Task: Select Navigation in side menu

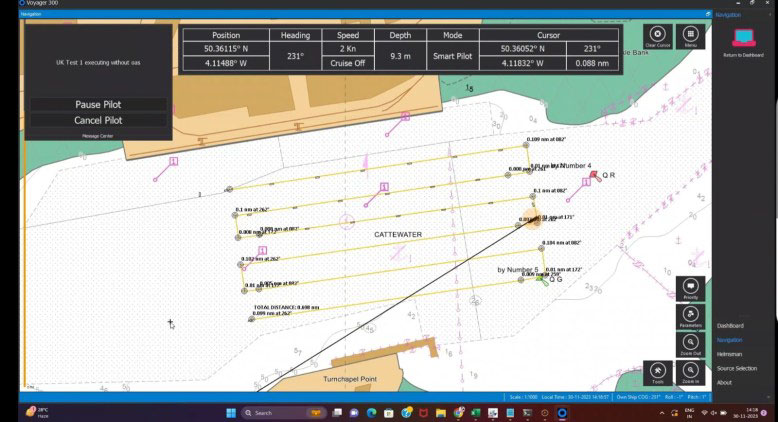Action: tap(729, 340)
